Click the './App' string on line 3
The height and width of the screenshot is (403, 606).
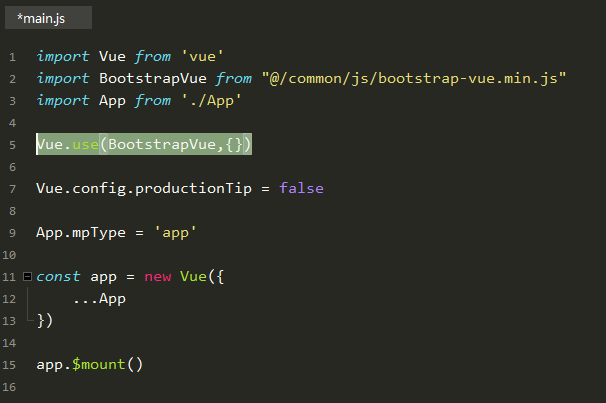[211, 100]
